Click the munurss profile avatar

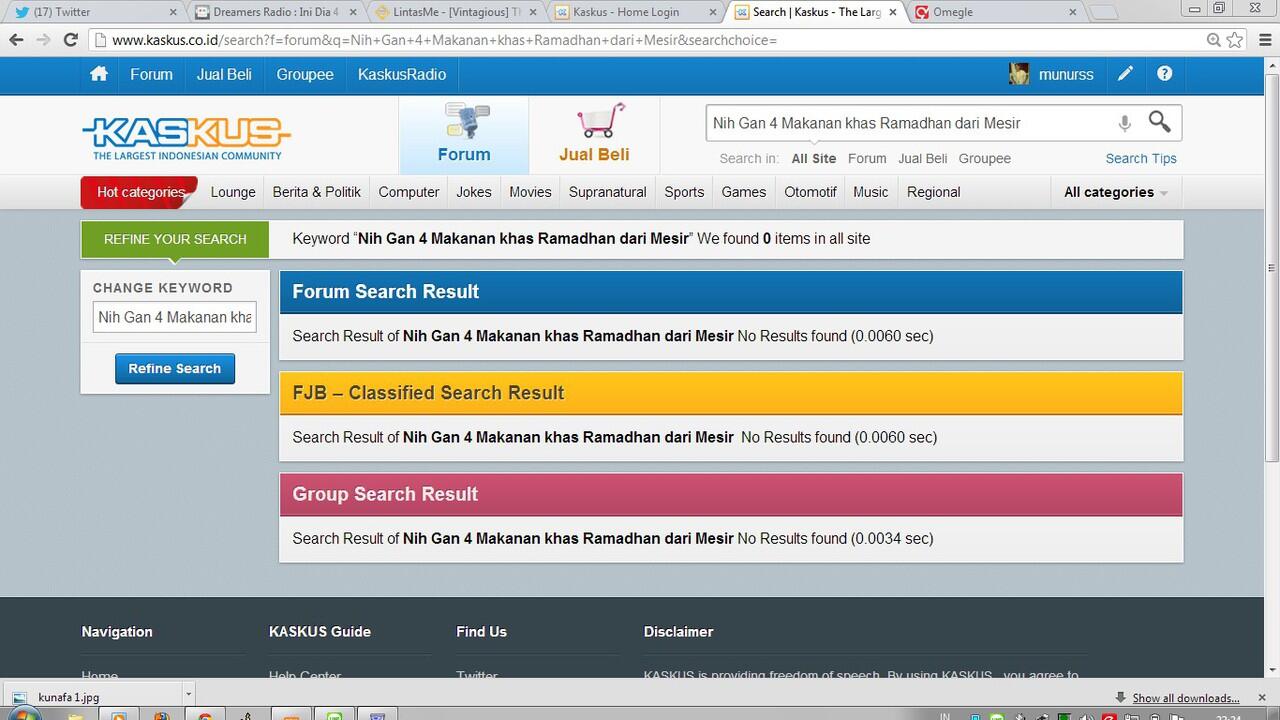tap(1019, 74)
